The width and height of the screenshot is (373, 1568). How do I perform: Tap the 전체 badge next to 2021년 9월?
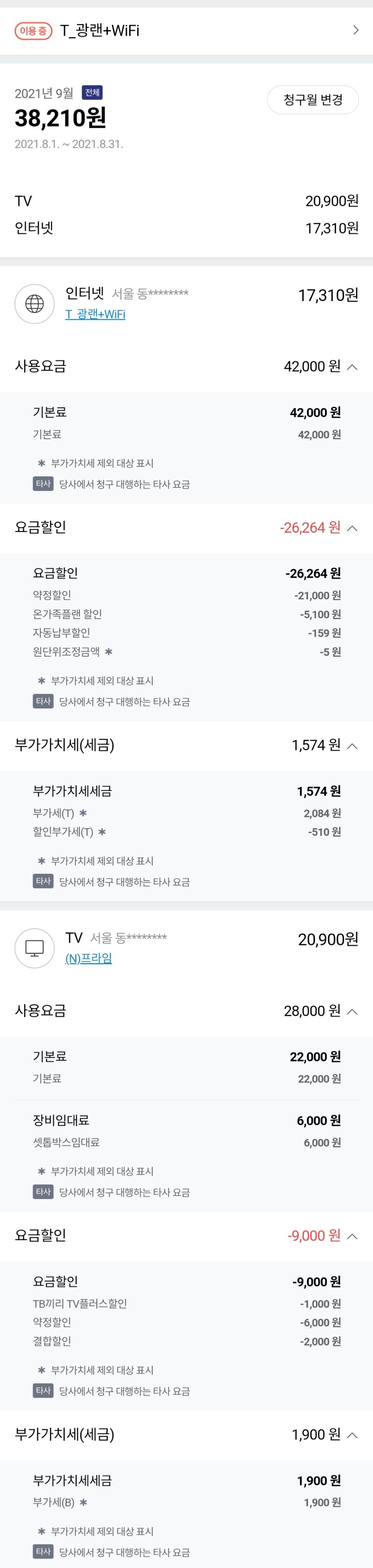pyautogui.click(x=92, y=92)
